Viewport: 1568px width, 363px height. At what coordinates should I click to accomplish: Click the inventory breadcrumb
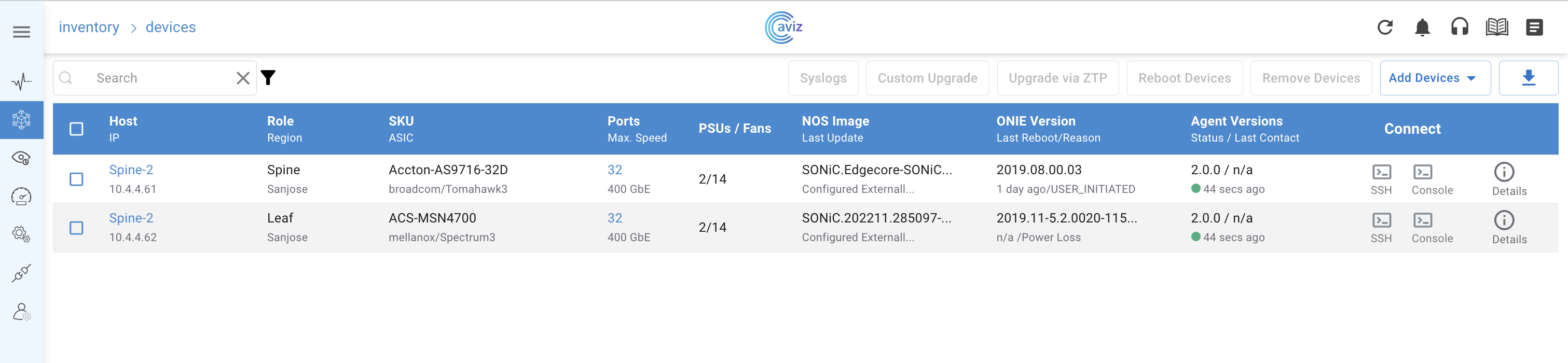[89, 27]
